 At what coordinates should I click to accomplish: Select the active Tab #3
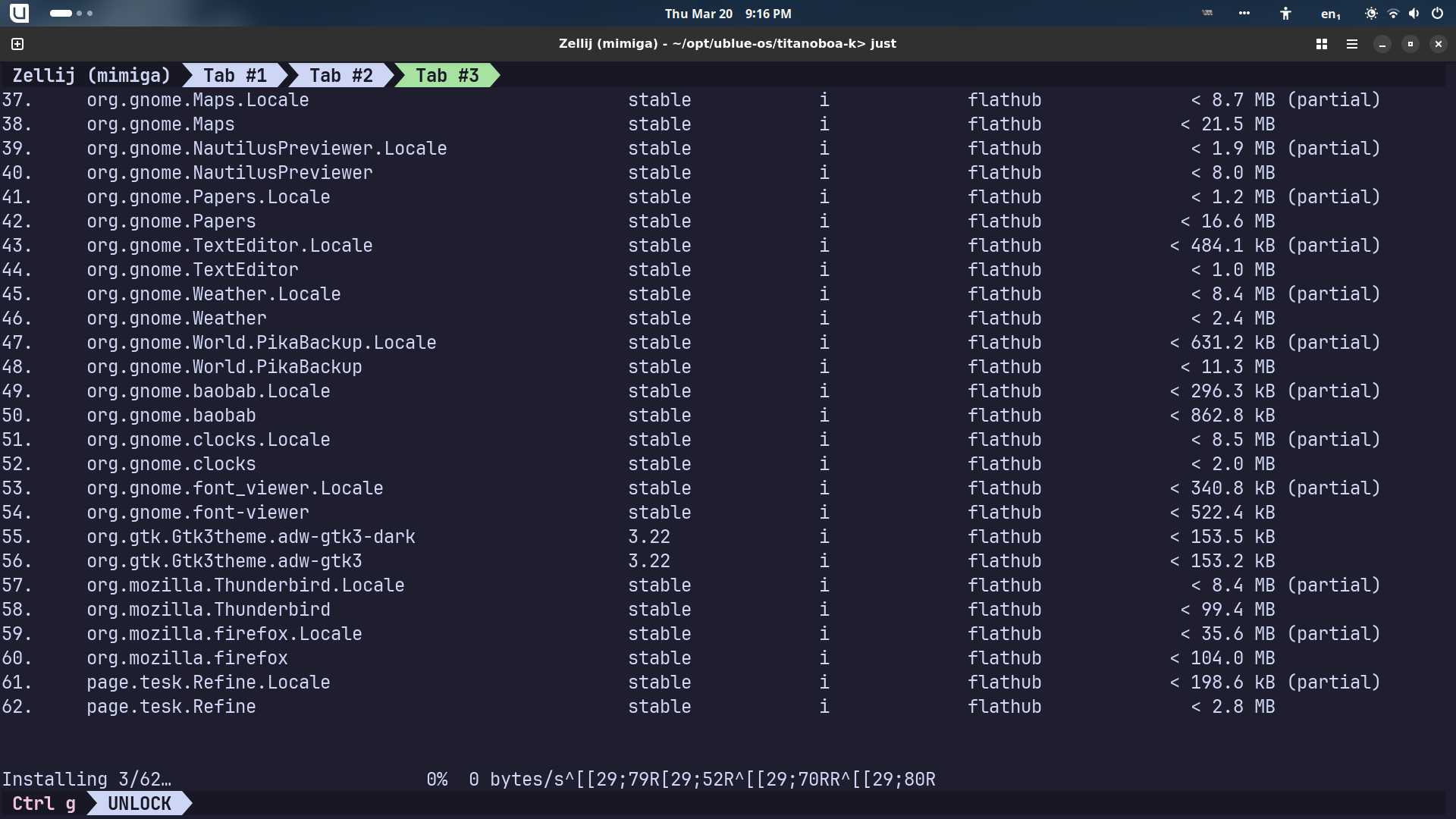[447, 76]
